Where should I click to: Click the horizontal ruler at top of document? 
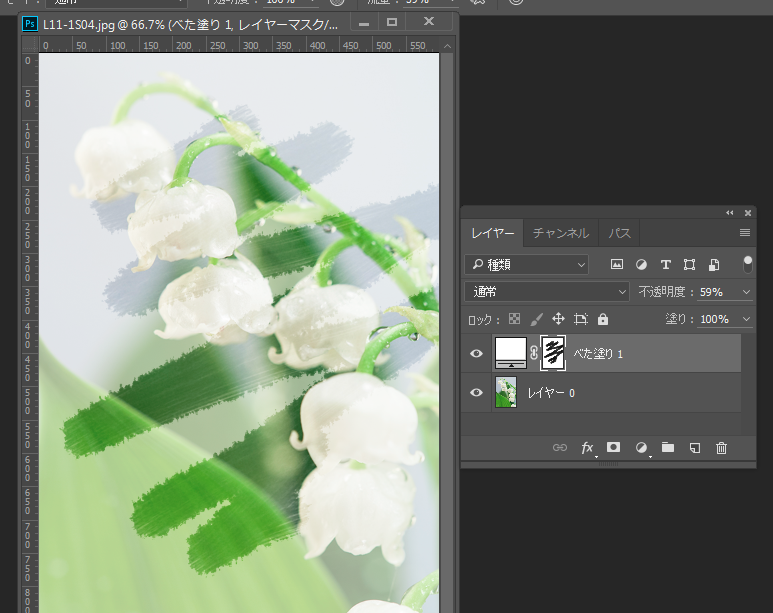coord(239,45)
